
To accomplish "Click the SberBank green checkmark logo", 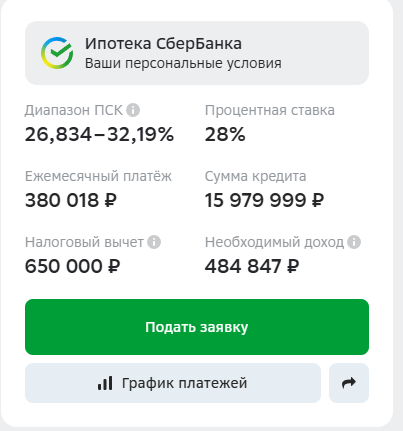I will pos(57,53).
